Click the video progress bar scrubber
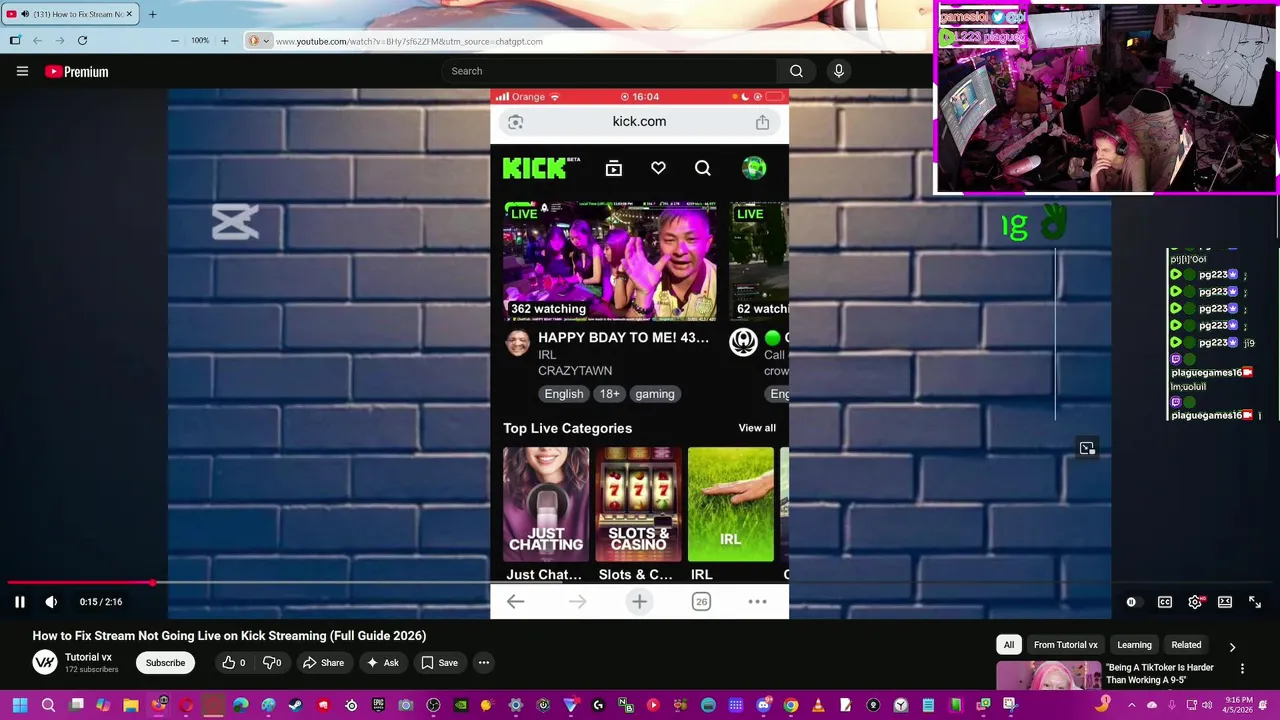 (x=153, y=582)
